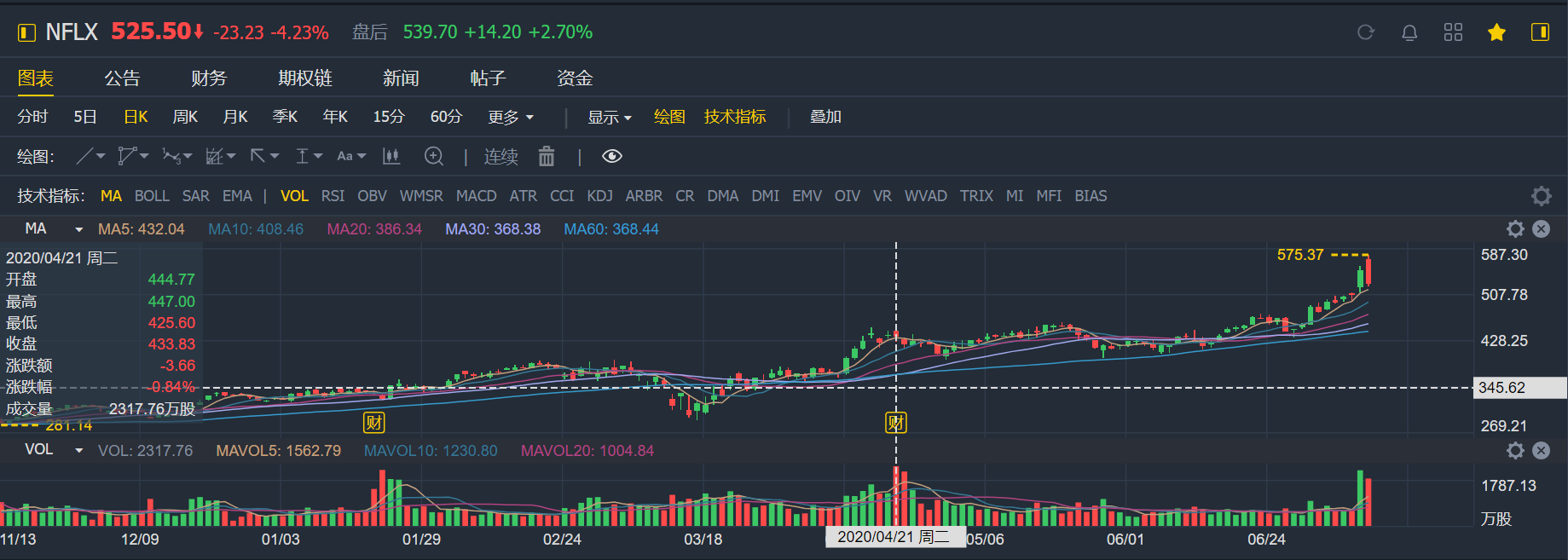Select the 日K timeframe
Viewport: 1568px width, 560px height.
click(x=136, y=117)
